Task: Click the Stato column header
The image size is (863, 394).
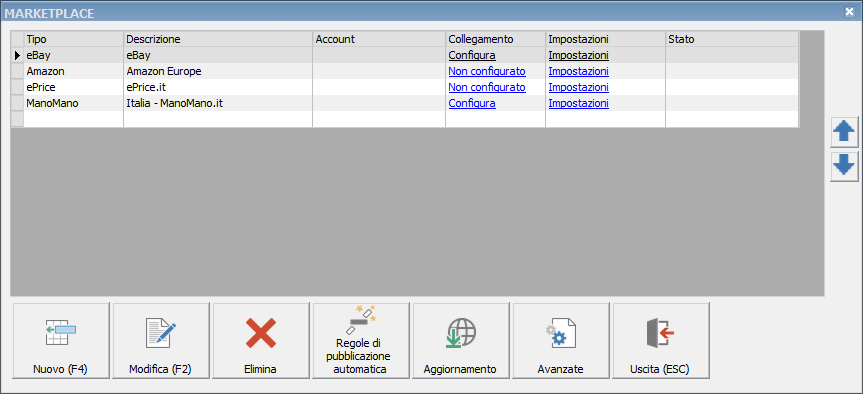Action: 731,39
